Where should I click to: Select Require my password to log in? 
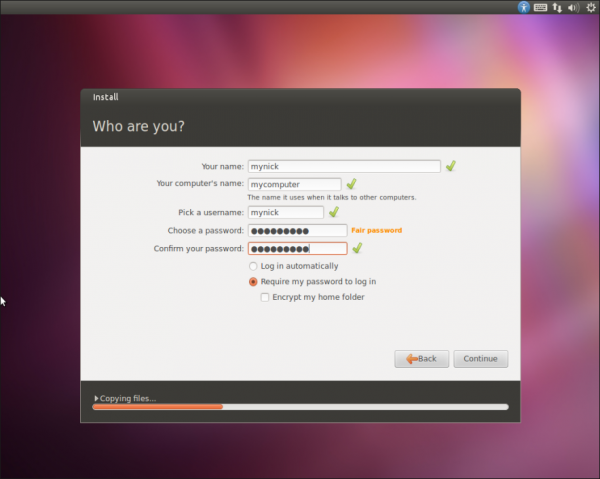253,282
